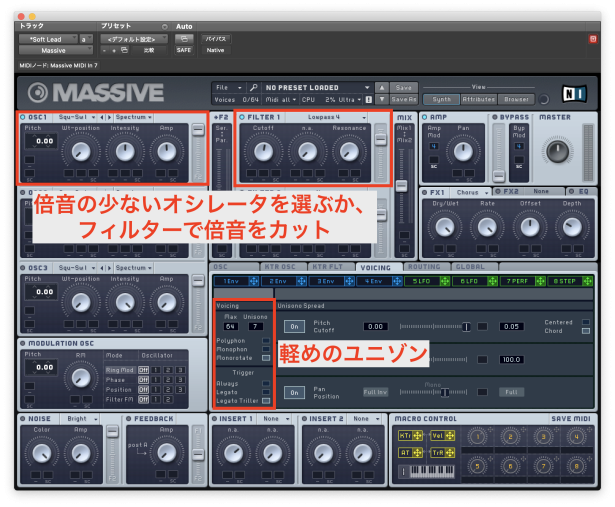Enable the Monophon voicing option
Screen dimensions: 615x507
[x=265, y=349]
